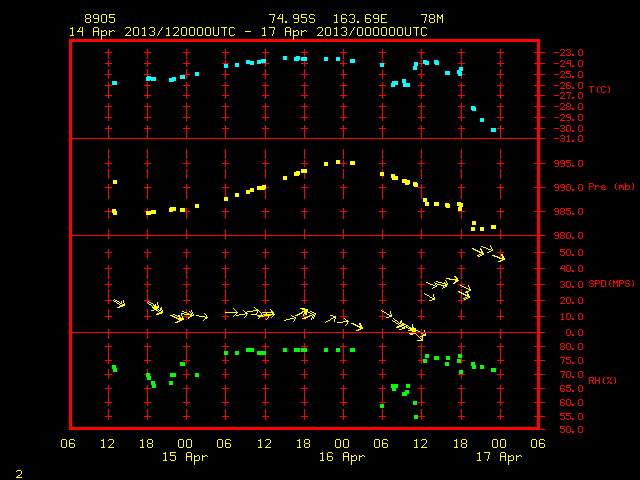Click the lowest green humidity data point

tap(416, 417)
